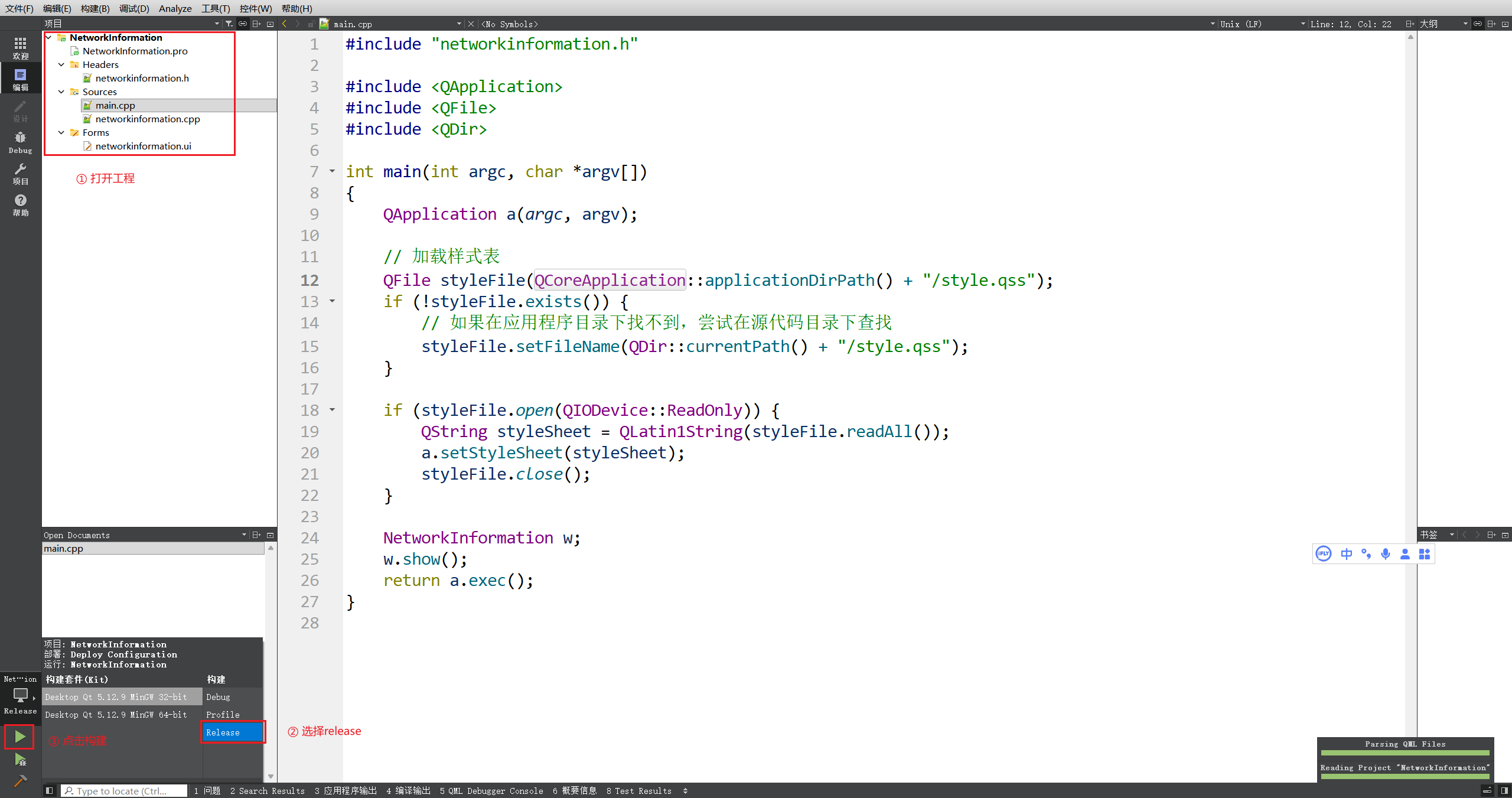Open the Welcome mode grid icon

pyautogui.click(x=20, y=48)
